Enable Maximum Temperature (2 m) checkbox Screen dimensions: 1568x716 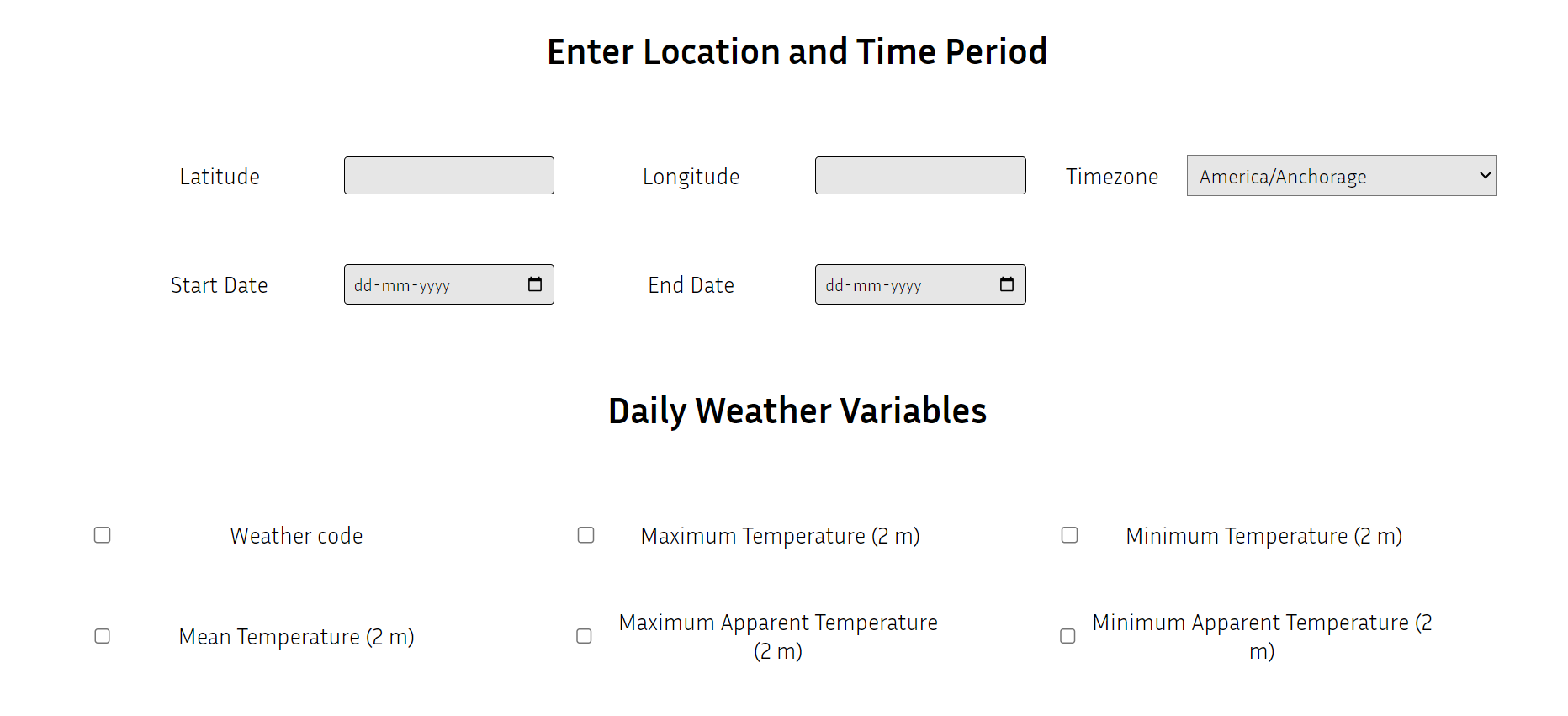586,535
